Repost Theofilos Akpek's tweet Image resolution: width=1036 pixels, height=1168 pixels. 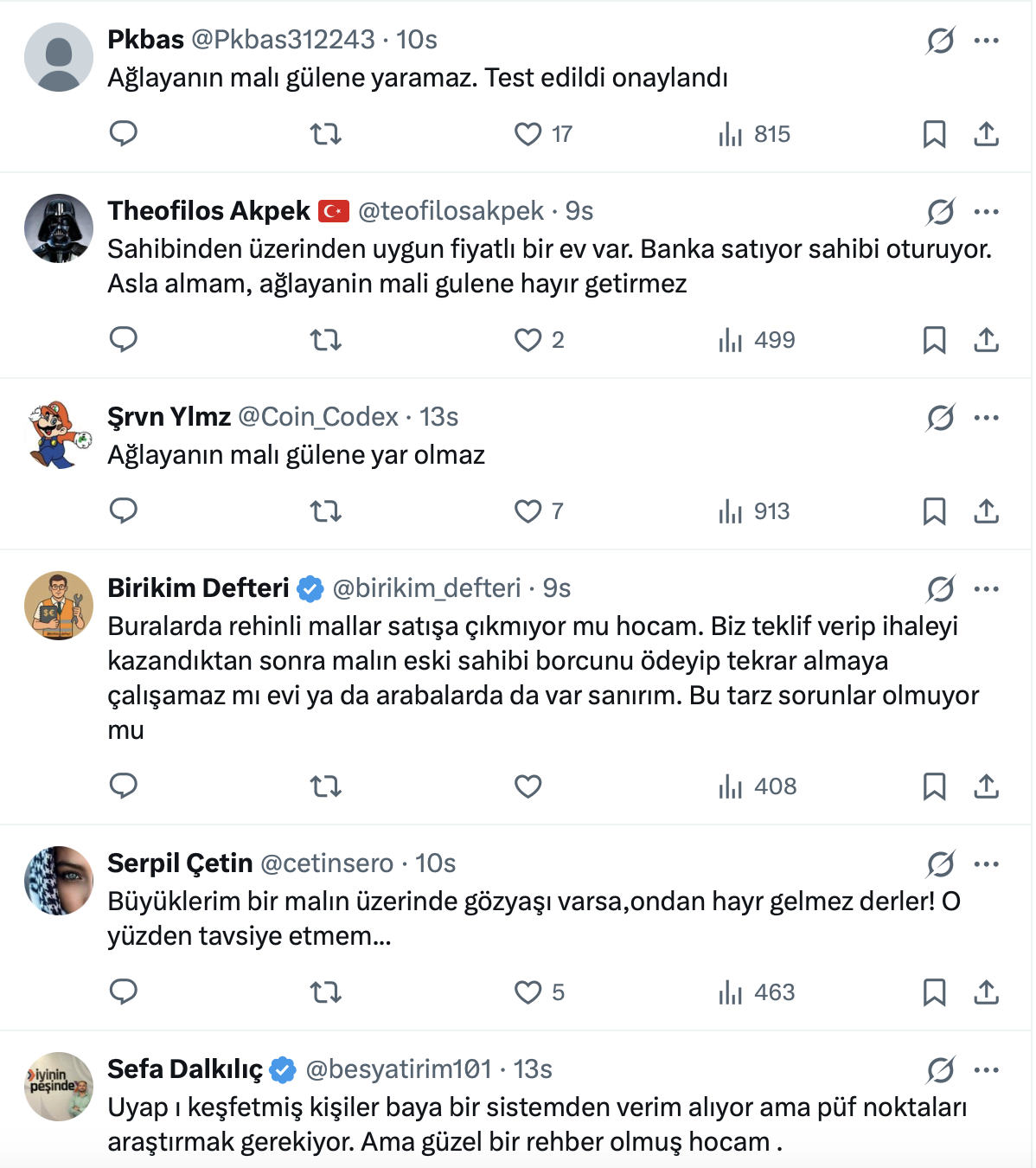point(326,340)
